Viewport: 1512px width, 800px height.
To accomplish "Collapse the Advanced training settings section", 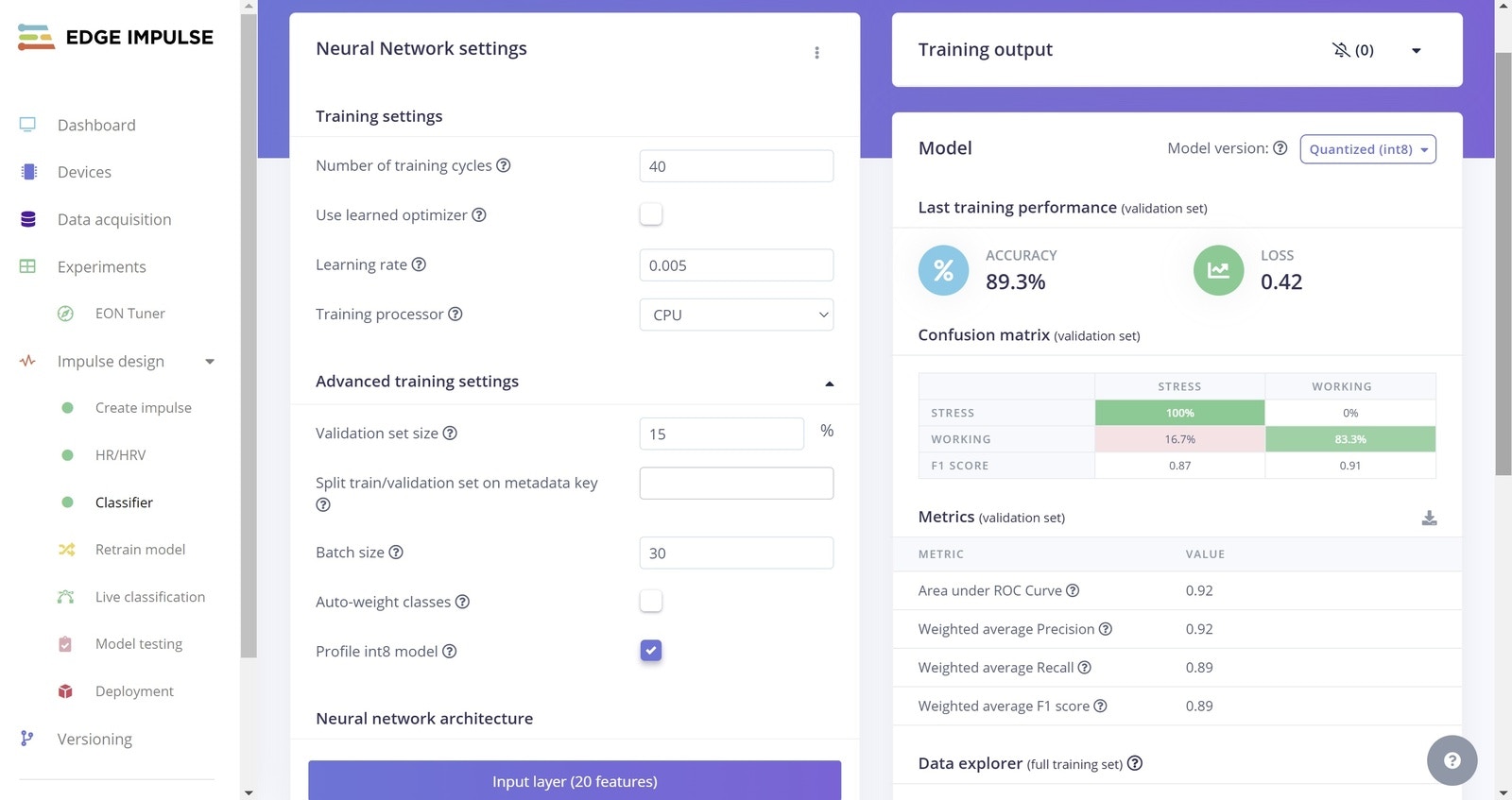I will (x=829, y=383).
